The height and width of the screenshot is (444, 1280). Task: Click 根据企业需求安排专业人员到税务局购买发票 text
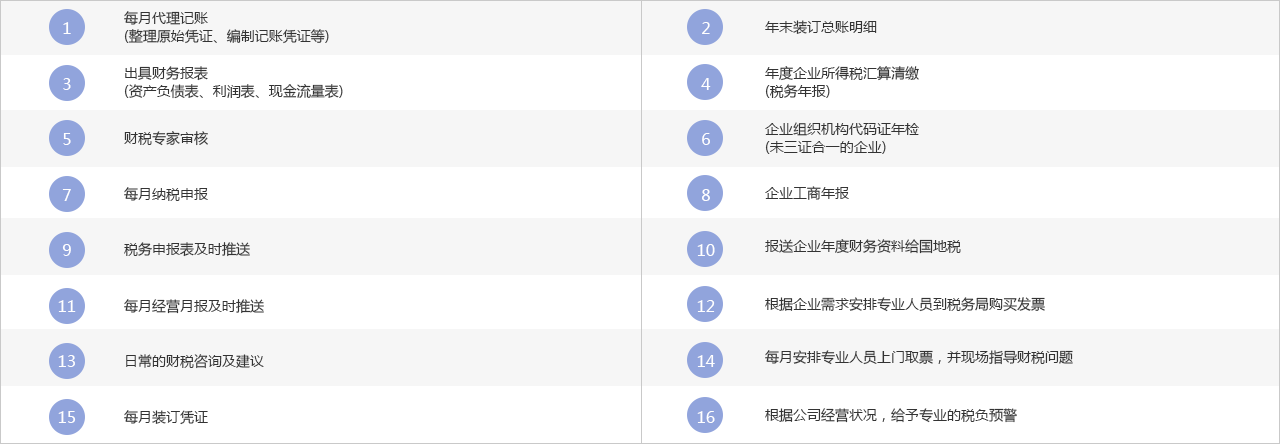tap(904, 304)
